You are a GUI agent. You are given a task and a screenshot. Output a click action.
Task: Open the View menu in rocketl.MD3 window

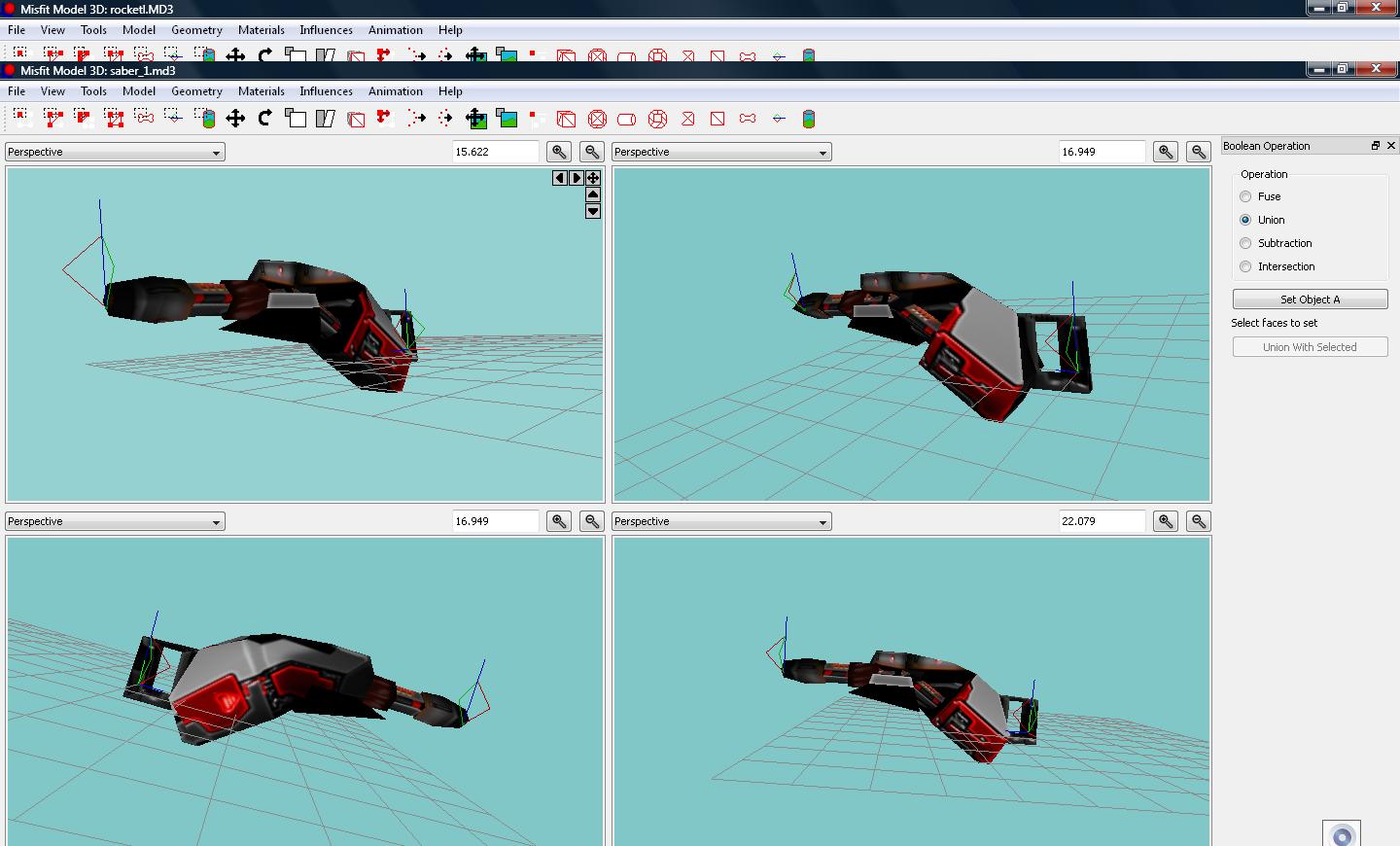[52, 30]
